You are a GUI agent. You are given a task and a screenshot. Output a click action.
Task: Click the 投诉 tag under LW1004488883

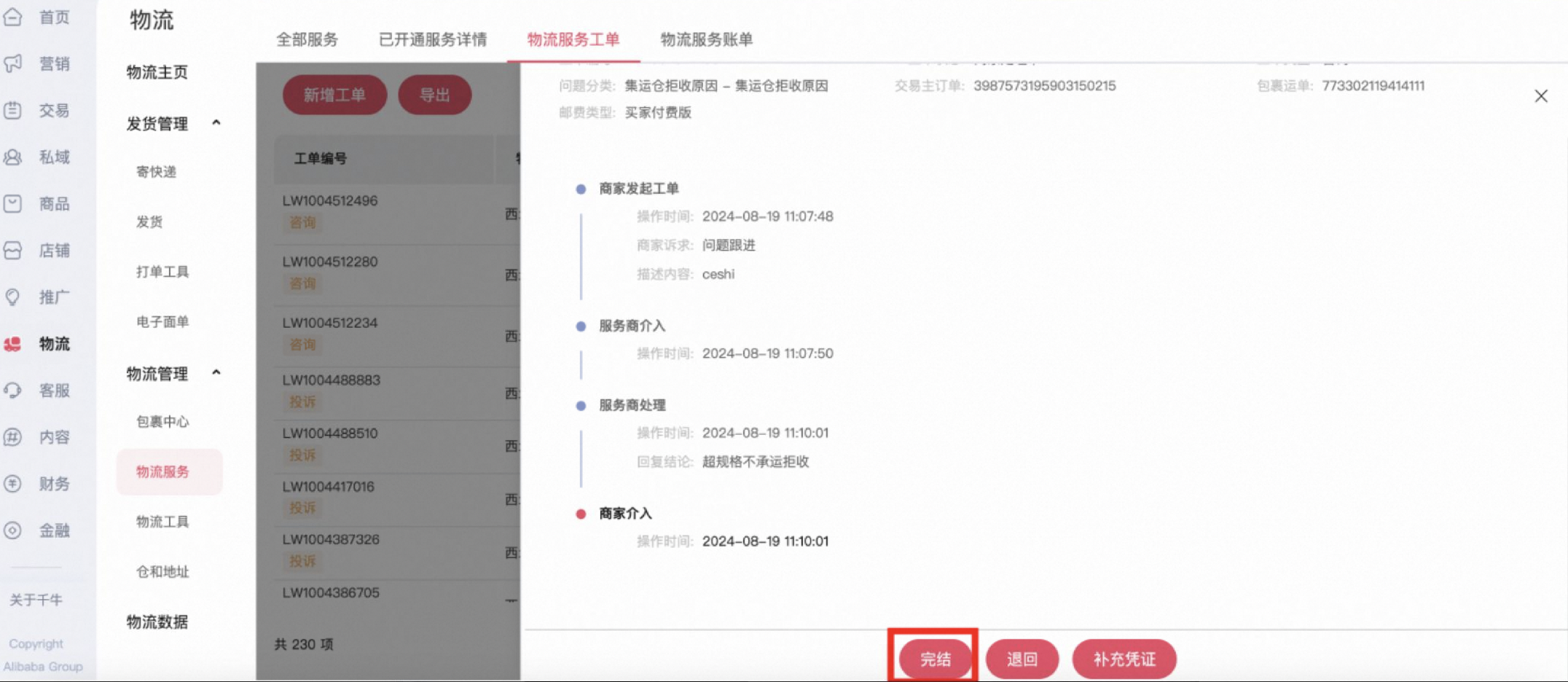coord(302,401)
